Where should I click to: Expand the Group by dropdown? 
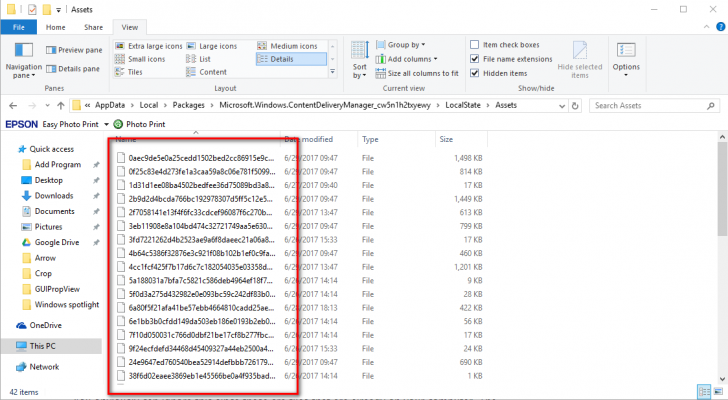401,45
